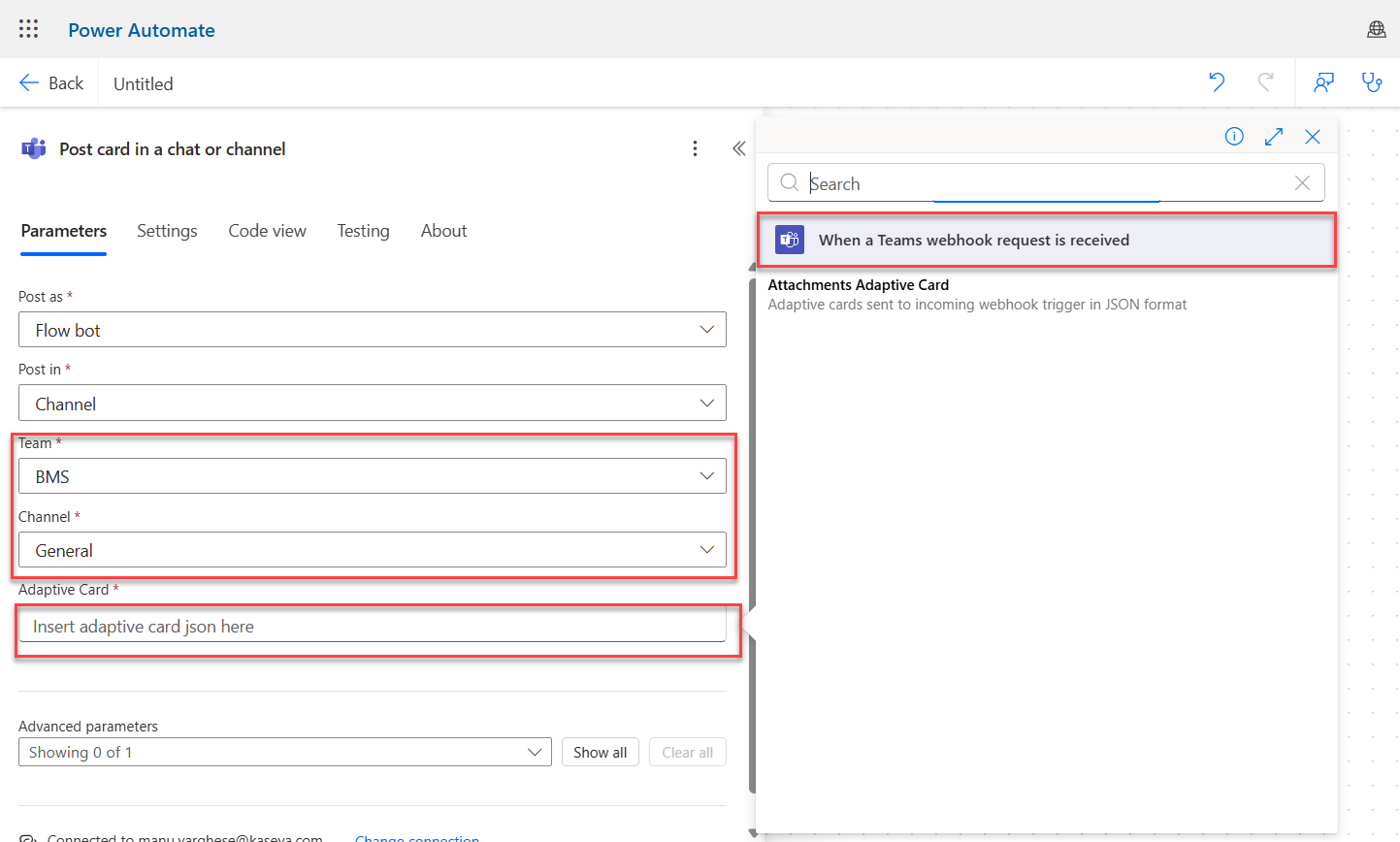Click the Power Automate title link

(x=142, y=30)
